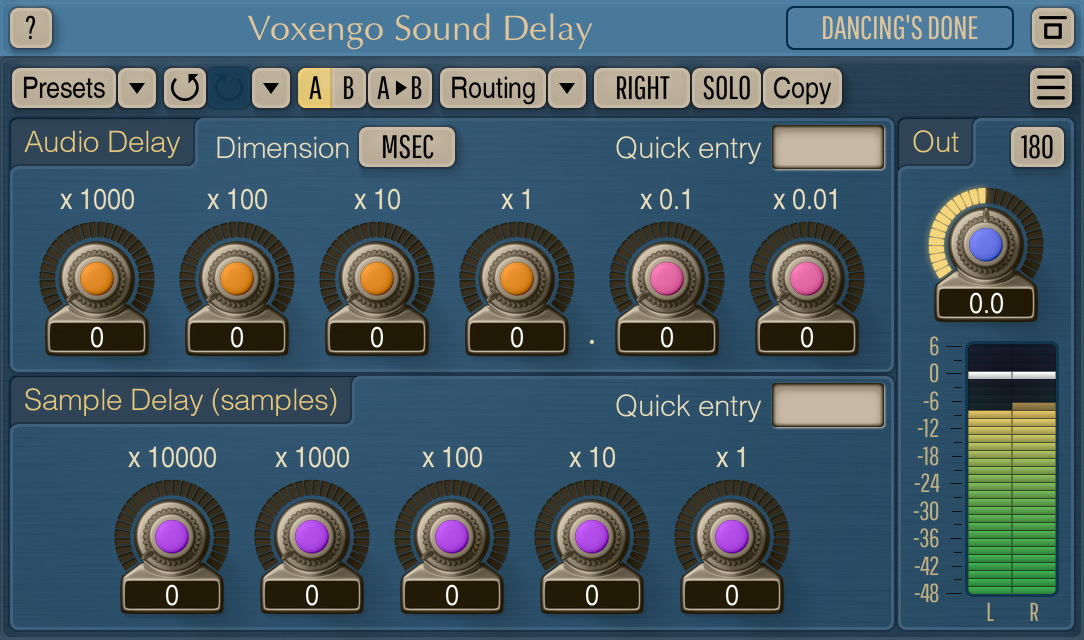Viewport: 1084px width, 640px height.
Task: Click the blue Out gain knob
Action: pos(986,243)
